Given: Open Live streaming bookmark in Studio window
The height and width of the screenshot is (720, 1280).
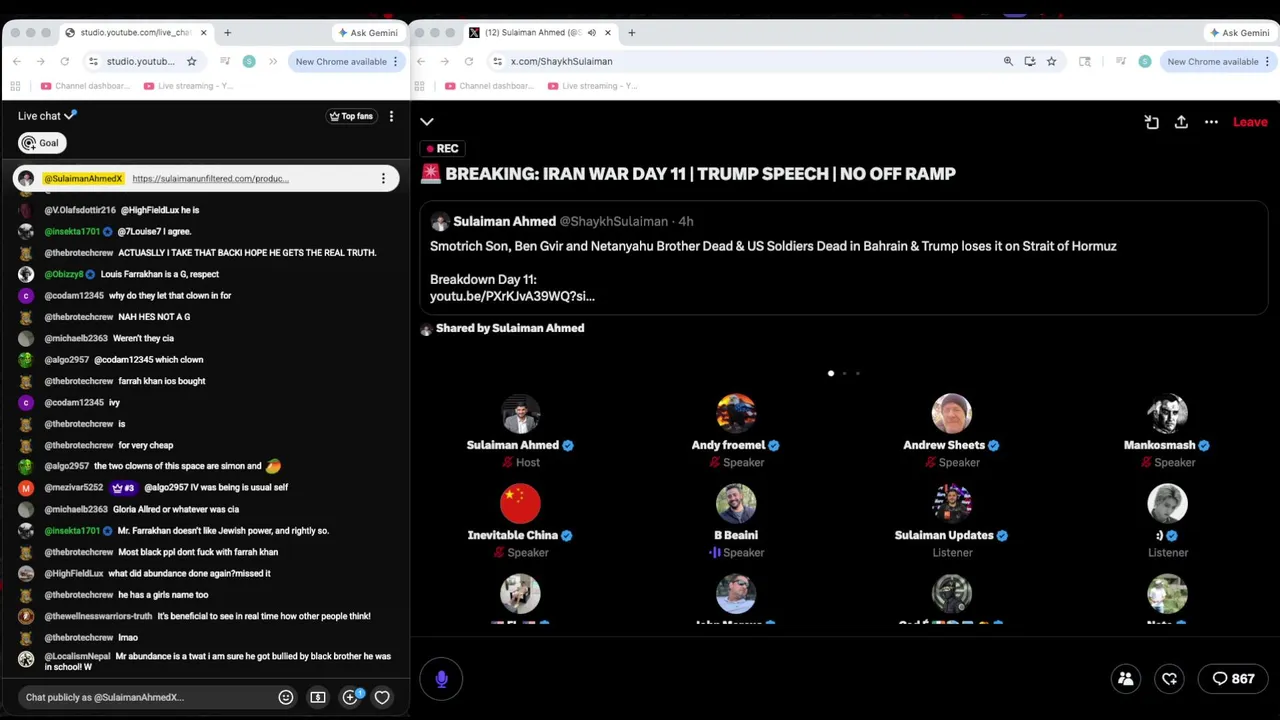Looking at the screenshot, I should tap(188, 86).
